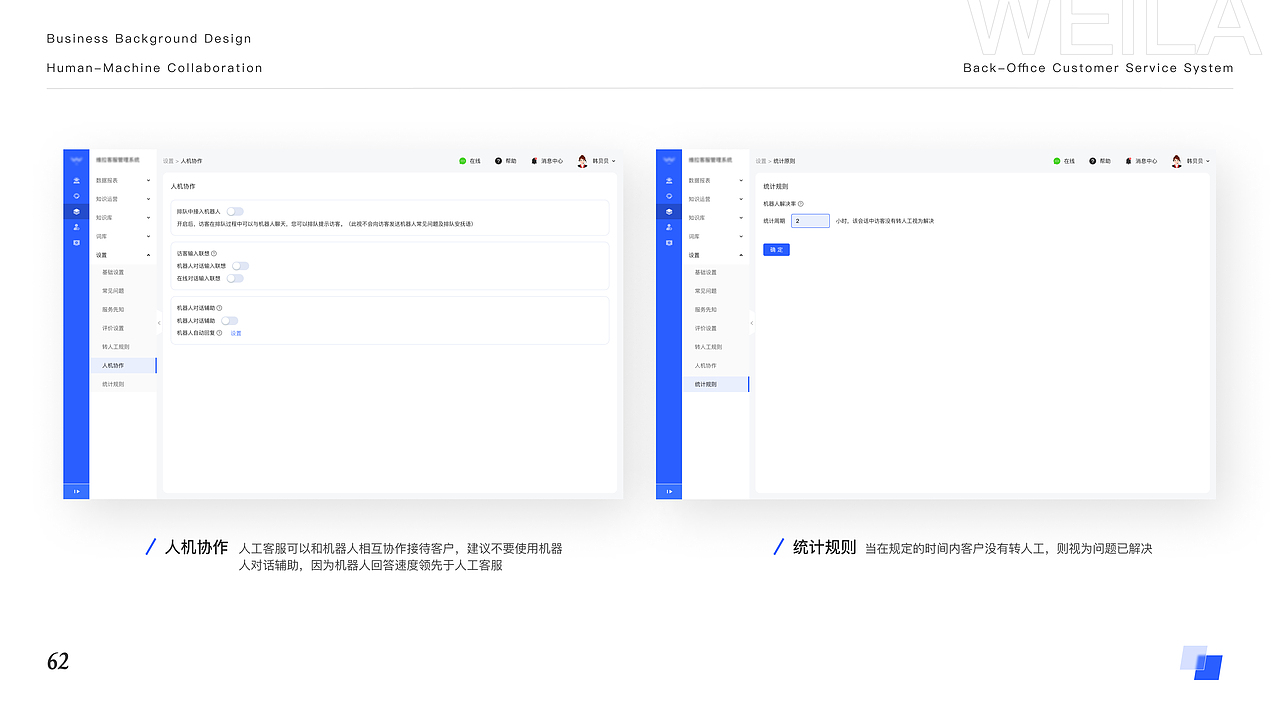Open 帮助 question icon in 人机协作 screen header

(x=498, y=161)
